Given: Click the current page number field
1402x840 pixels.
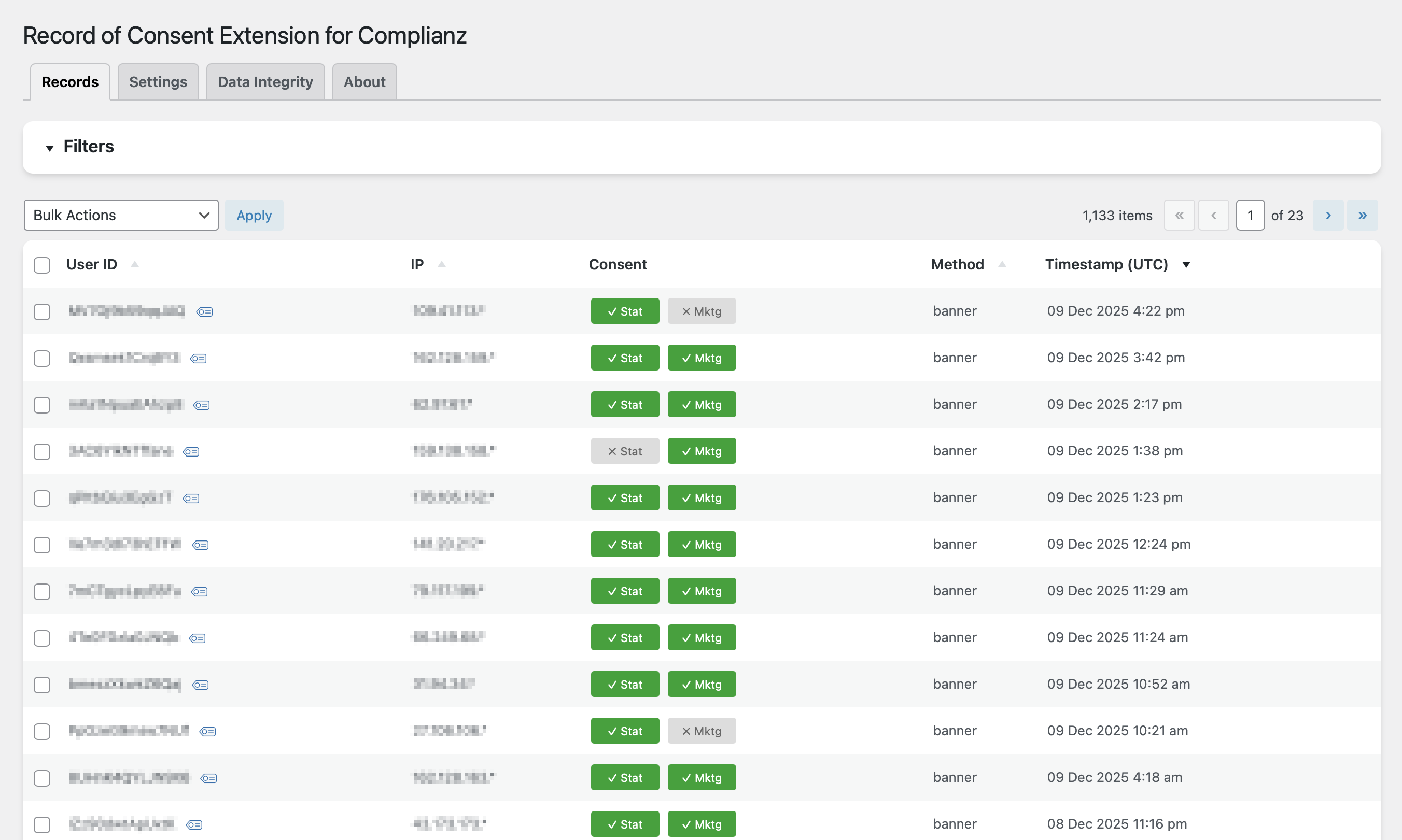Looking at the screenshot, I should pos(1250,215).
